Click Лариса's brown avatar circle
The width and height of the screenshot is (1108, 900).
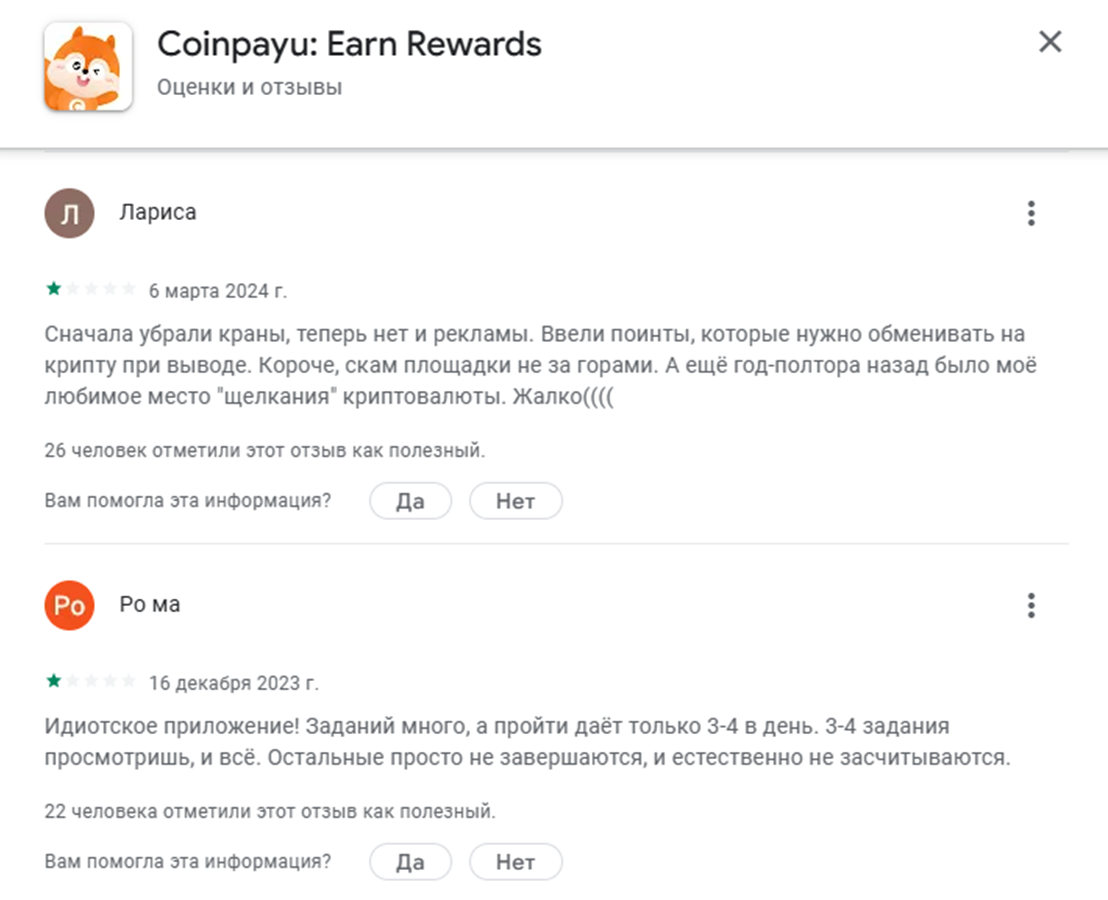pos(69,213)
